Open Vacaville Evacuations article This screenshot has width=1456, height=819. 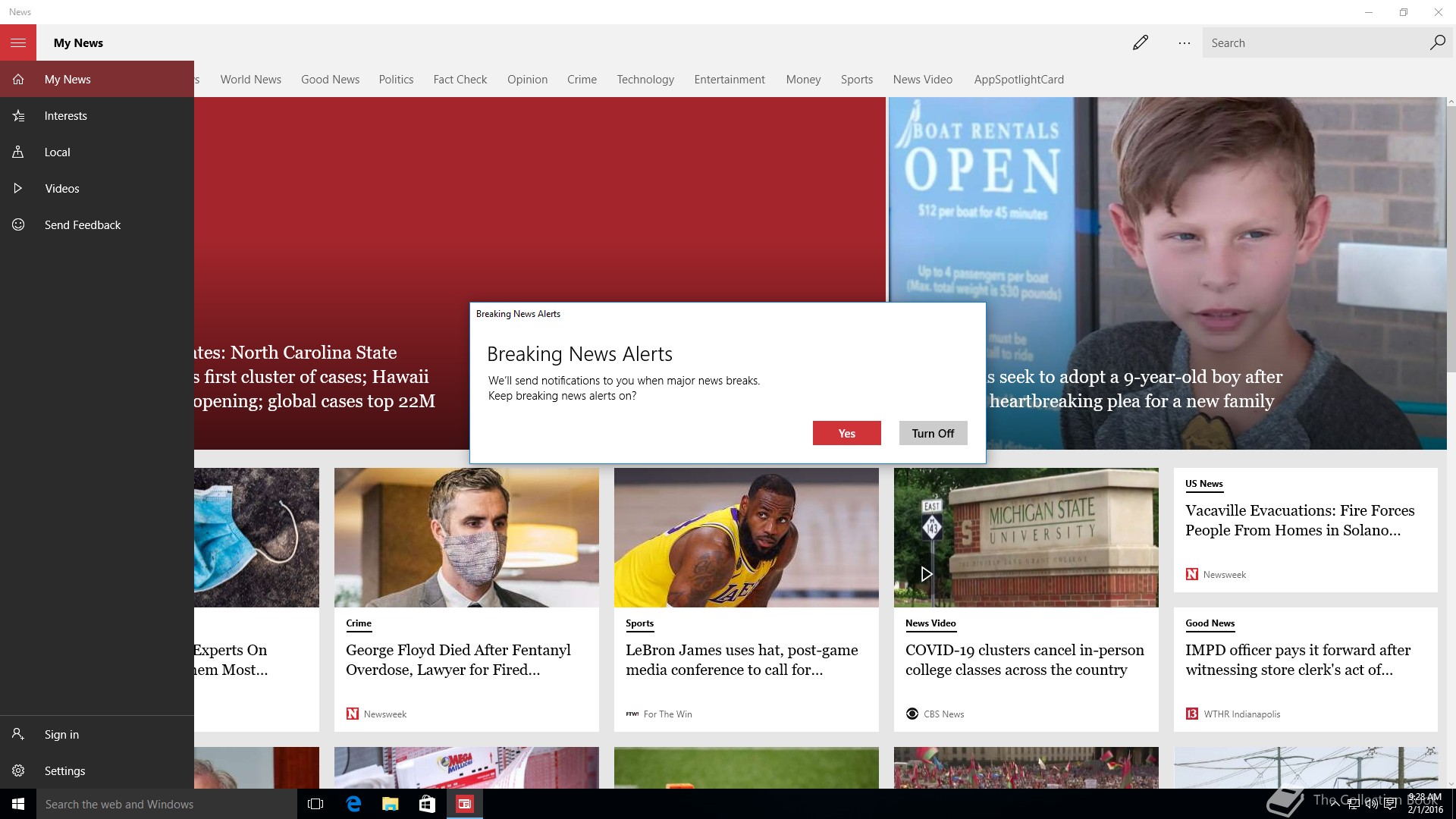[1300, 520]
